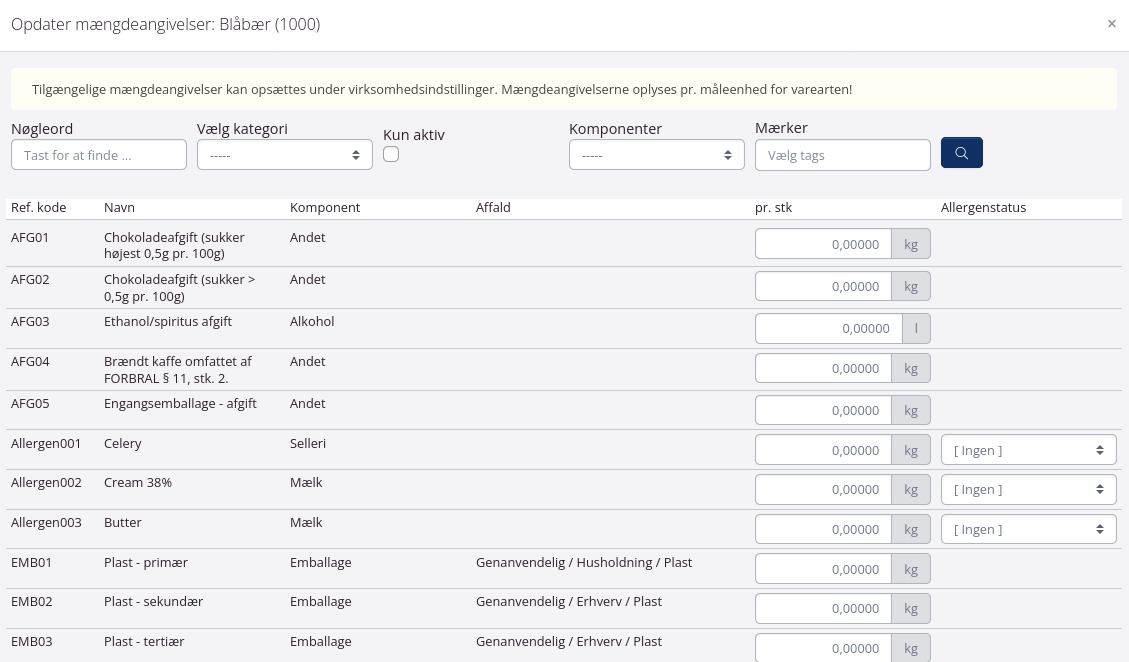Click the Mærker tags input field
Viewport: 1129px width, 662px height.
coord(842,155)
